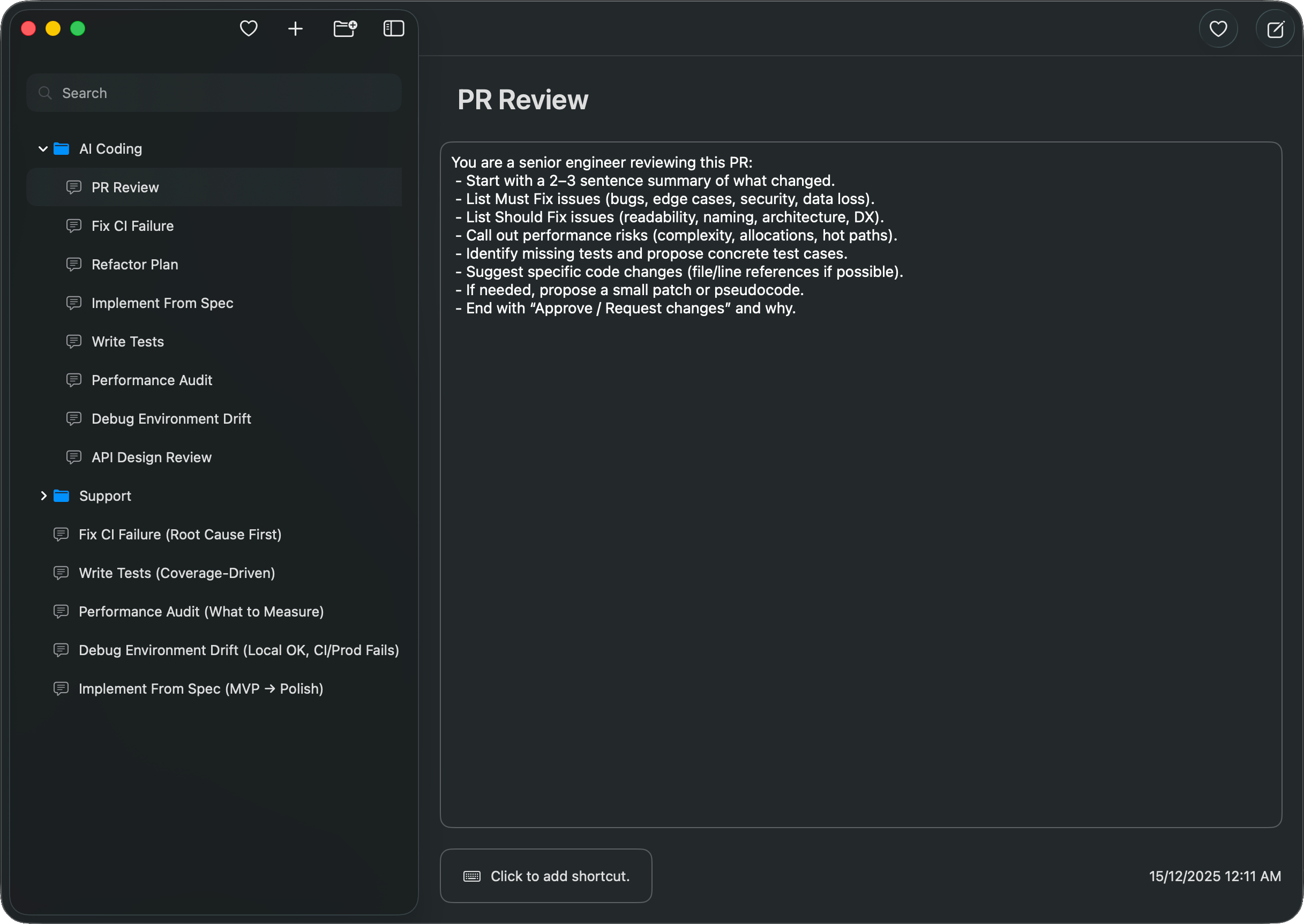Expand the Support folder
This screenshot has height=924, width=1304.
coord(44,495)
